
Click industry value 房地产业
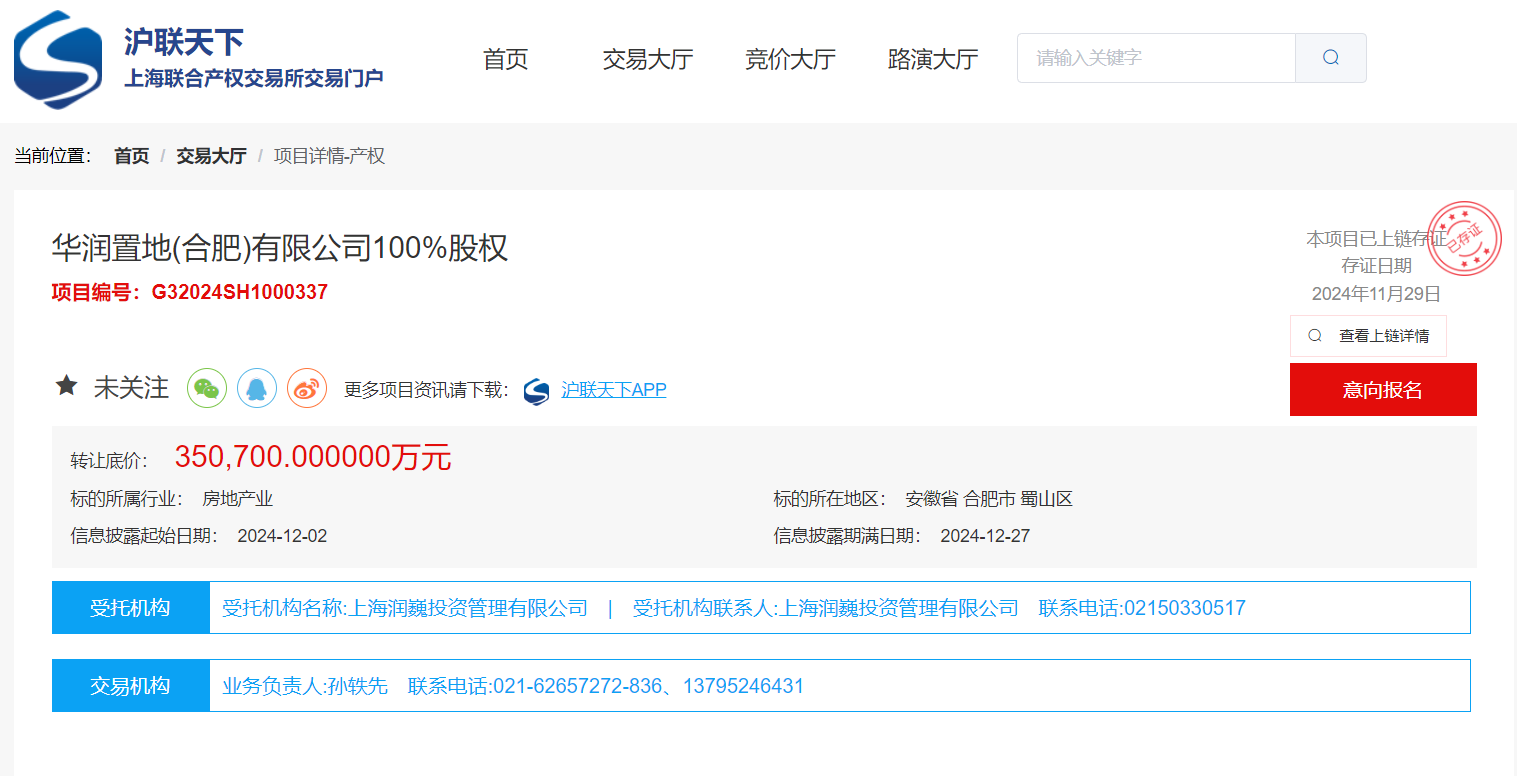coord(237,499)
